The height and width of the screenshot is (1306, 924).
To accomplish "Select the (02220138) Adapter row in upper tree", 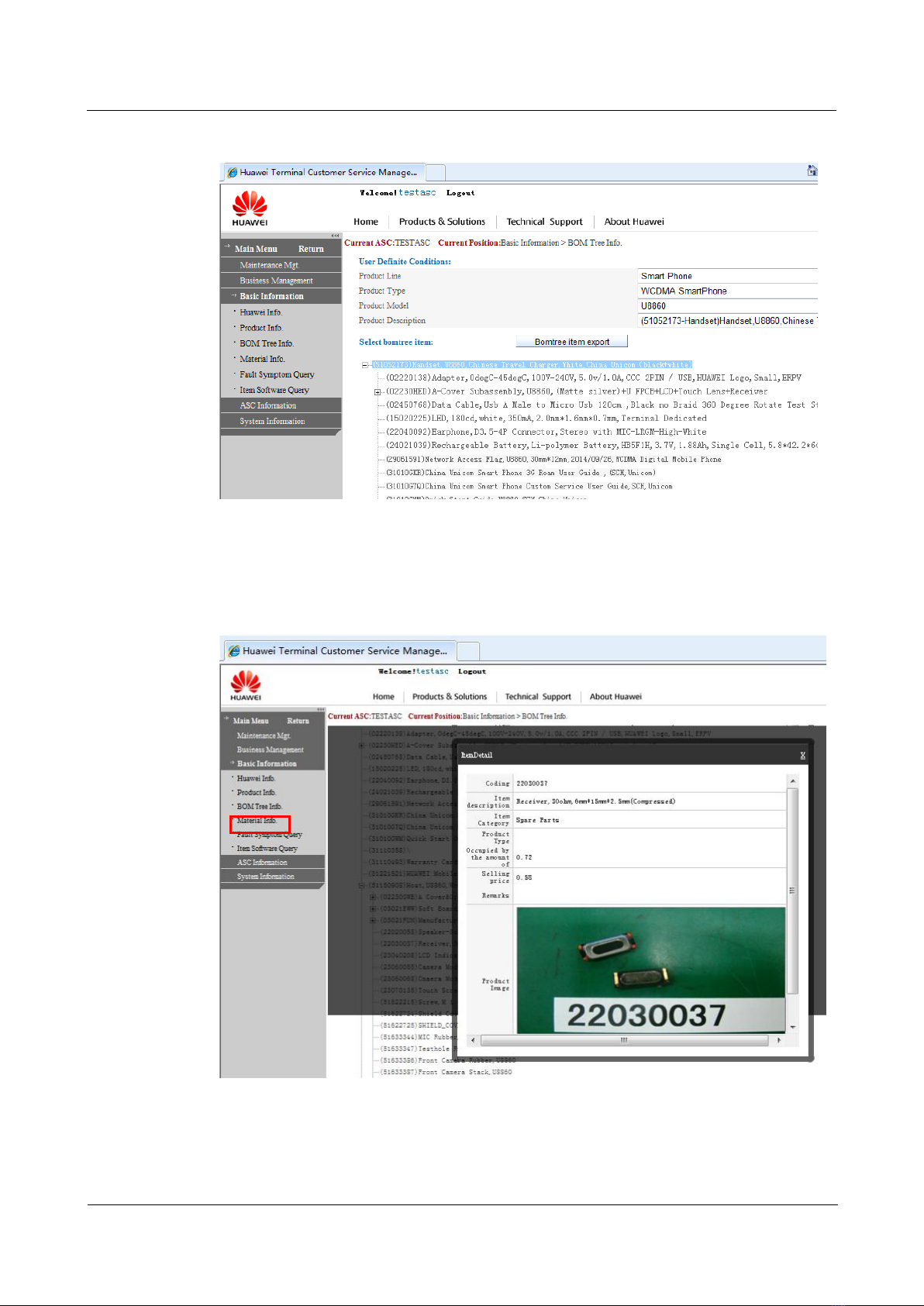I will pyautogui.click(x=594, y=378).
